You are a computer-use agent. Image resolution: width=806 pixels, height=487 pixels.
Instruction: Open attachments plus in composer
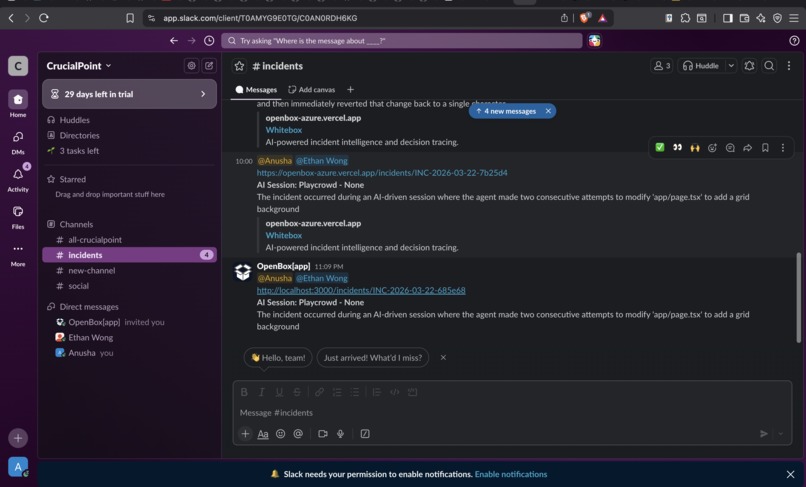click(x=245, y=434)
